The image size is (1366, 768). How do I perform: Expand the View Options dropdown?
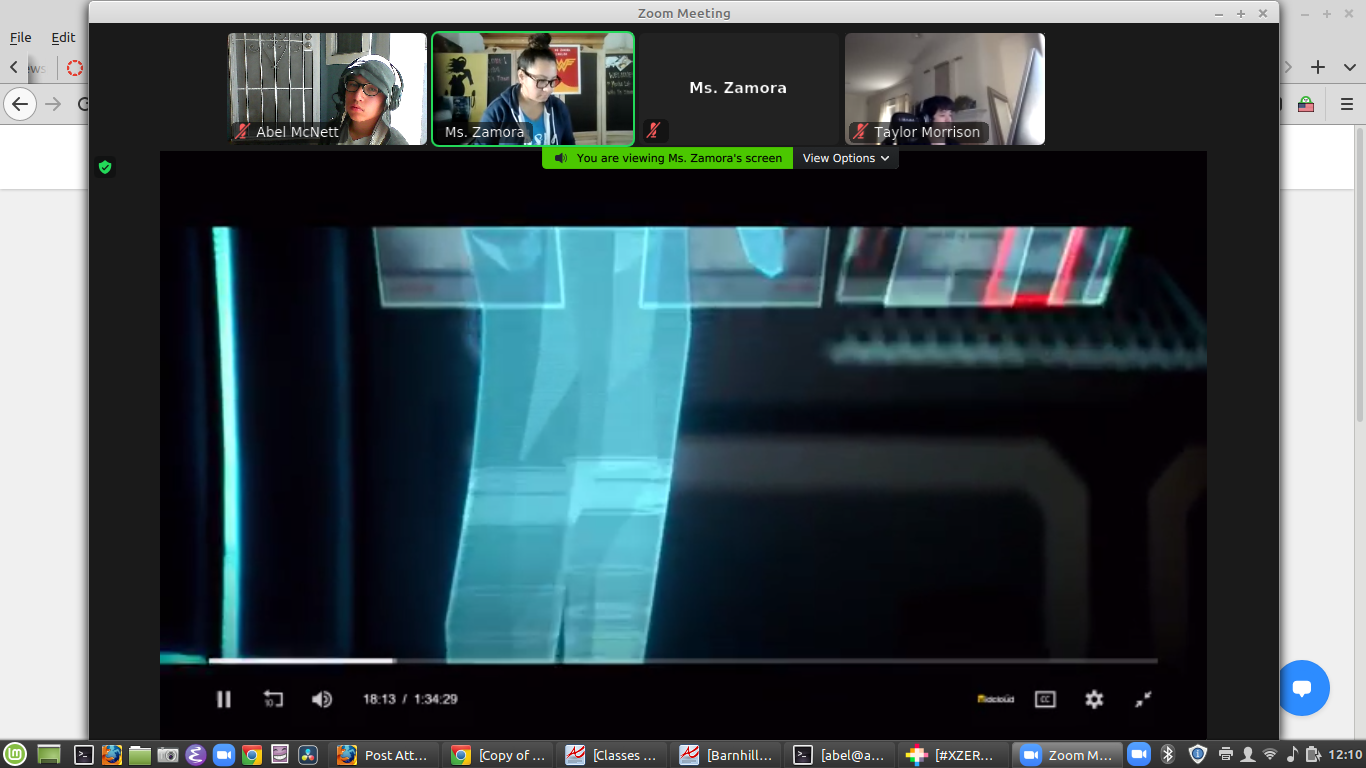pos(846,158)
